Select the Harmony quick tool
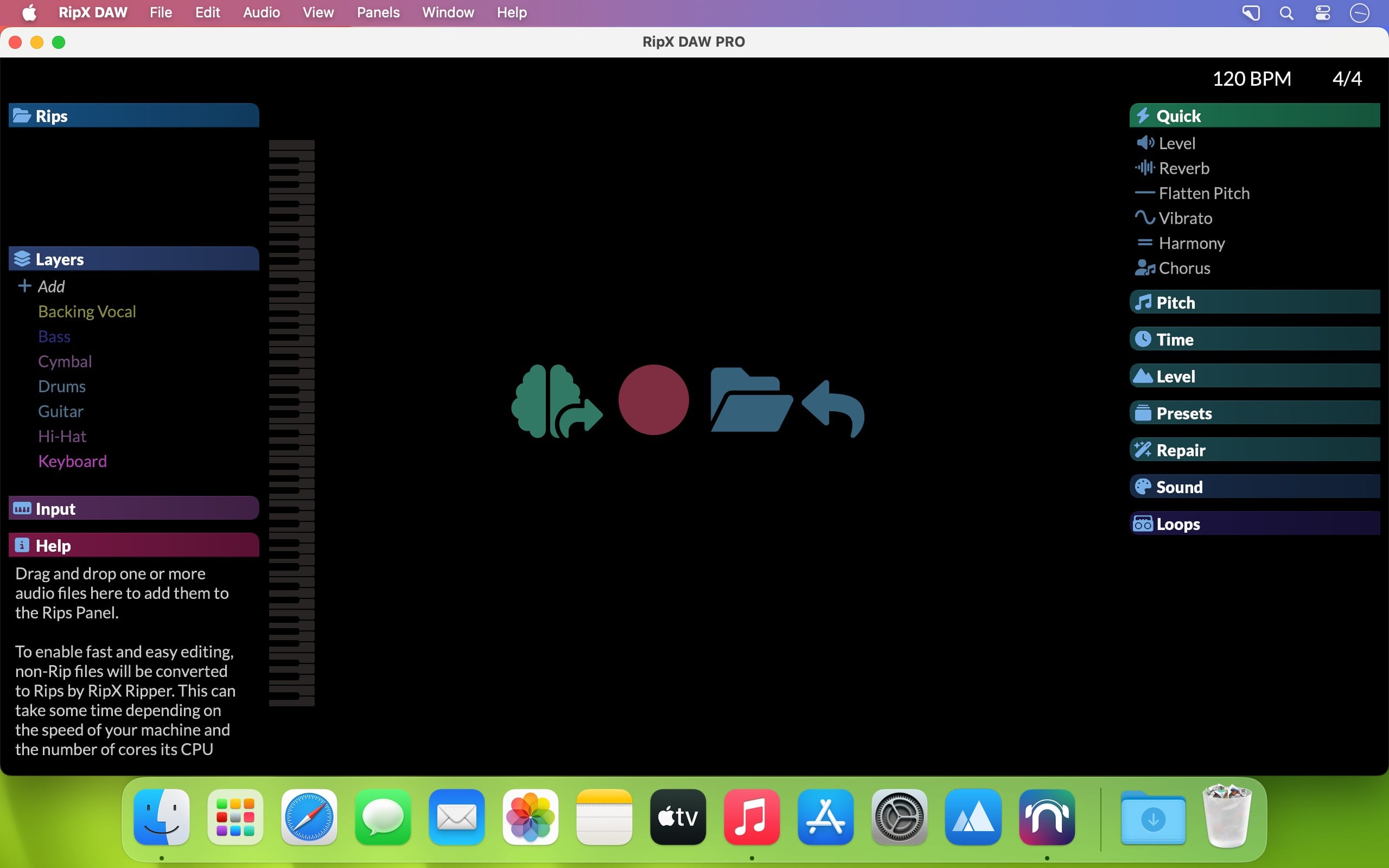 coord(1191,244)
